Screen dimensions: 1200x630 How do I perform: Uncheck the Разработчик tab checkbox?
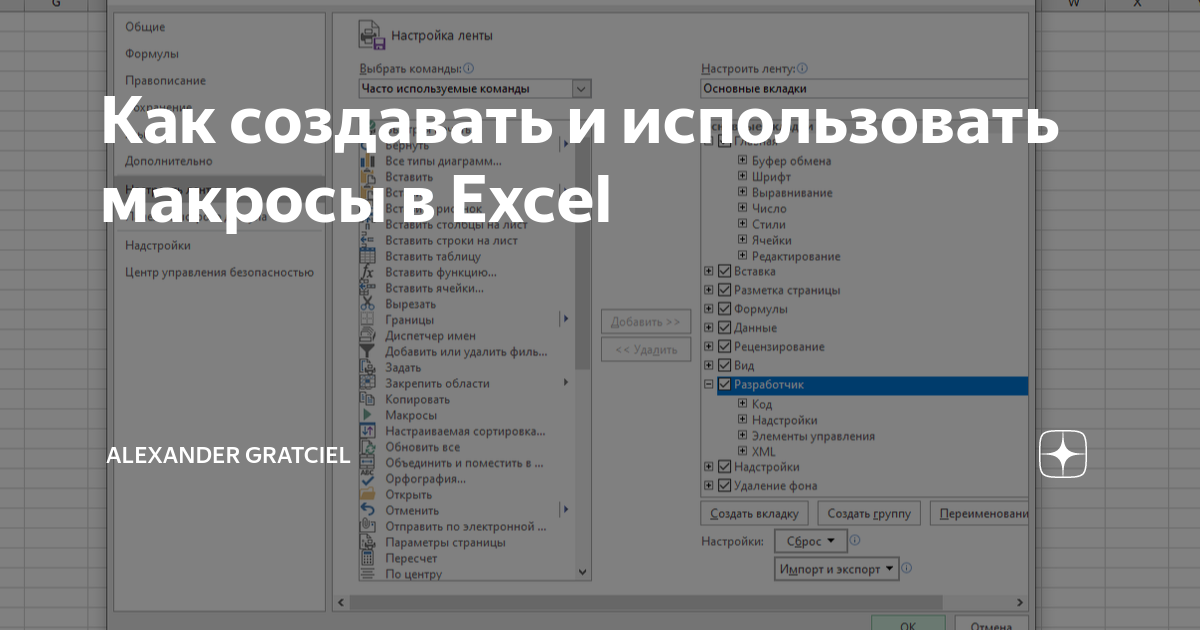(723, 384)
